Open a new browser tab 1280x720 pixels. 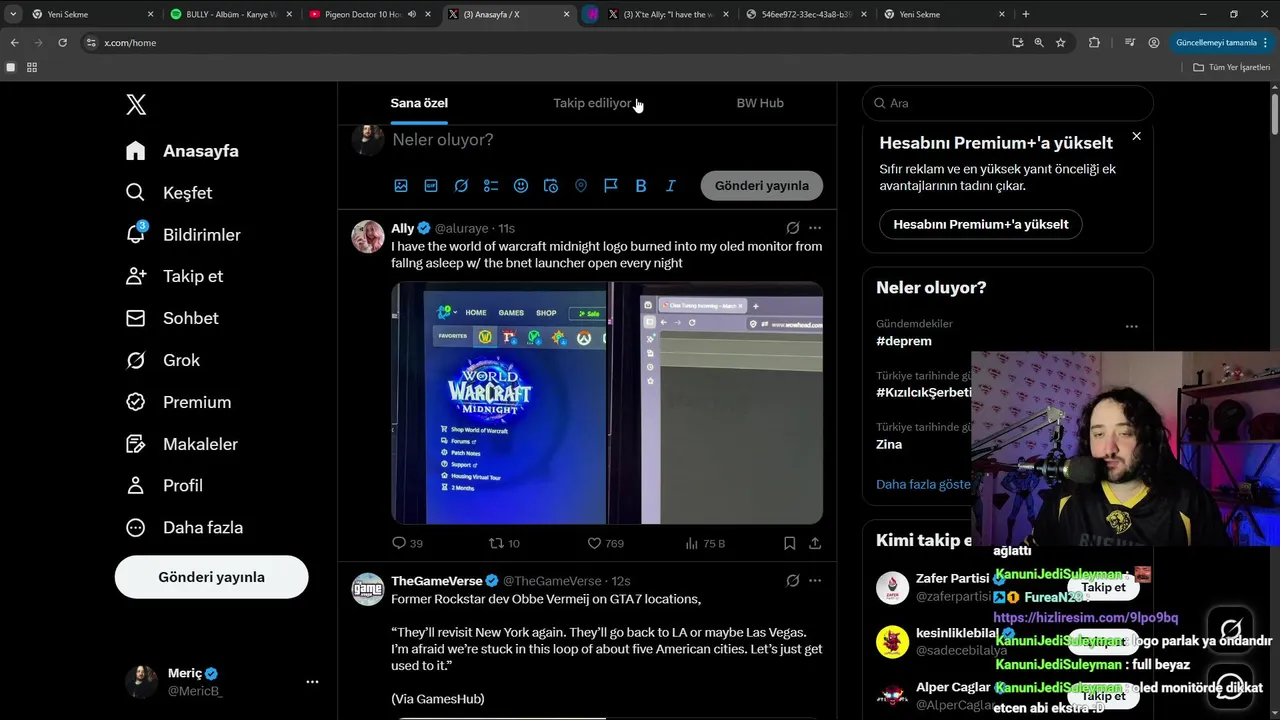(x=1025, y=14)
